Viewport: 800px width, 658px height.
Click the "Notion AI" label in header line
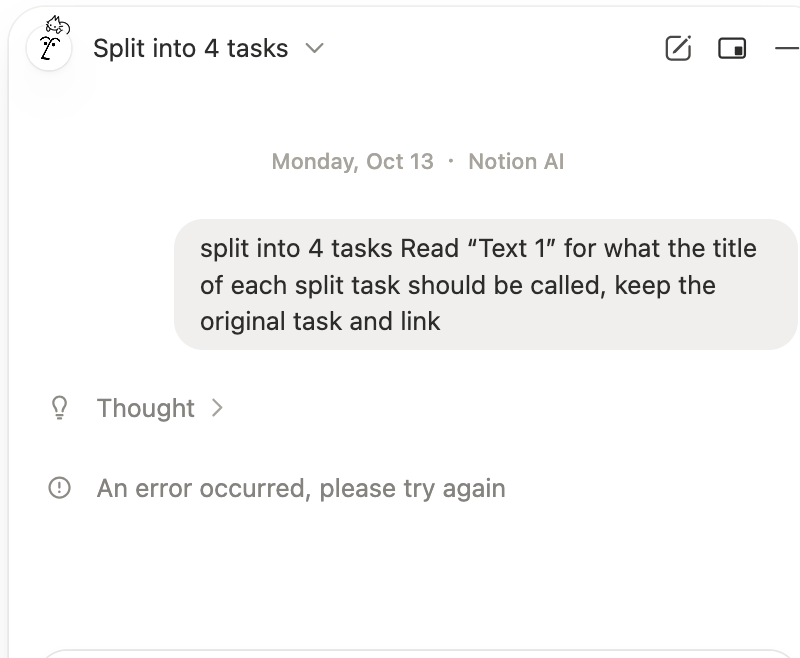[x=516, y=162]
